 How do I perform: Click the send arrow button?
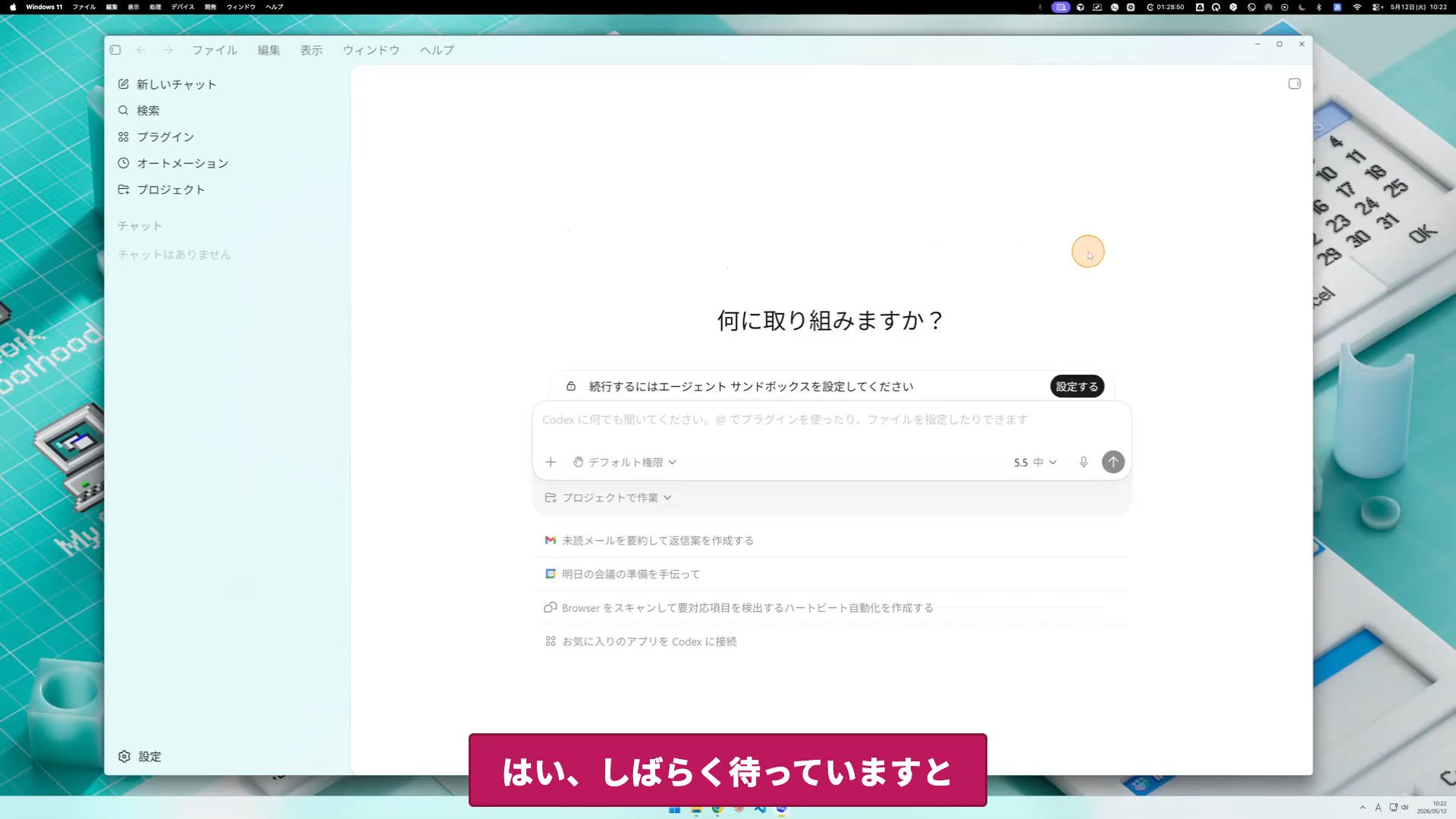(1112, 462)
